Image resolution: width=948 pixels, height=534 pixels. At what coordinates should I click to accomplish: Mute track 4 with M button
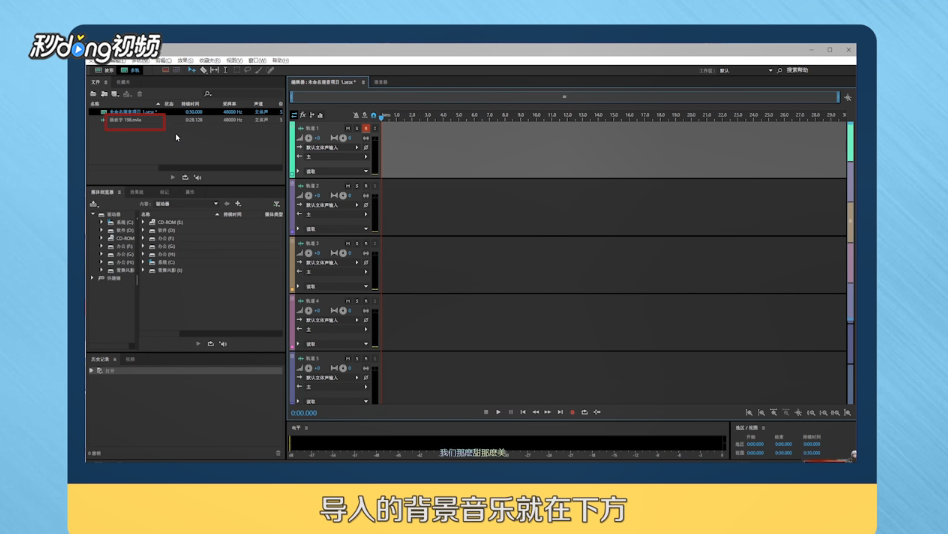[x=348, y=301]
